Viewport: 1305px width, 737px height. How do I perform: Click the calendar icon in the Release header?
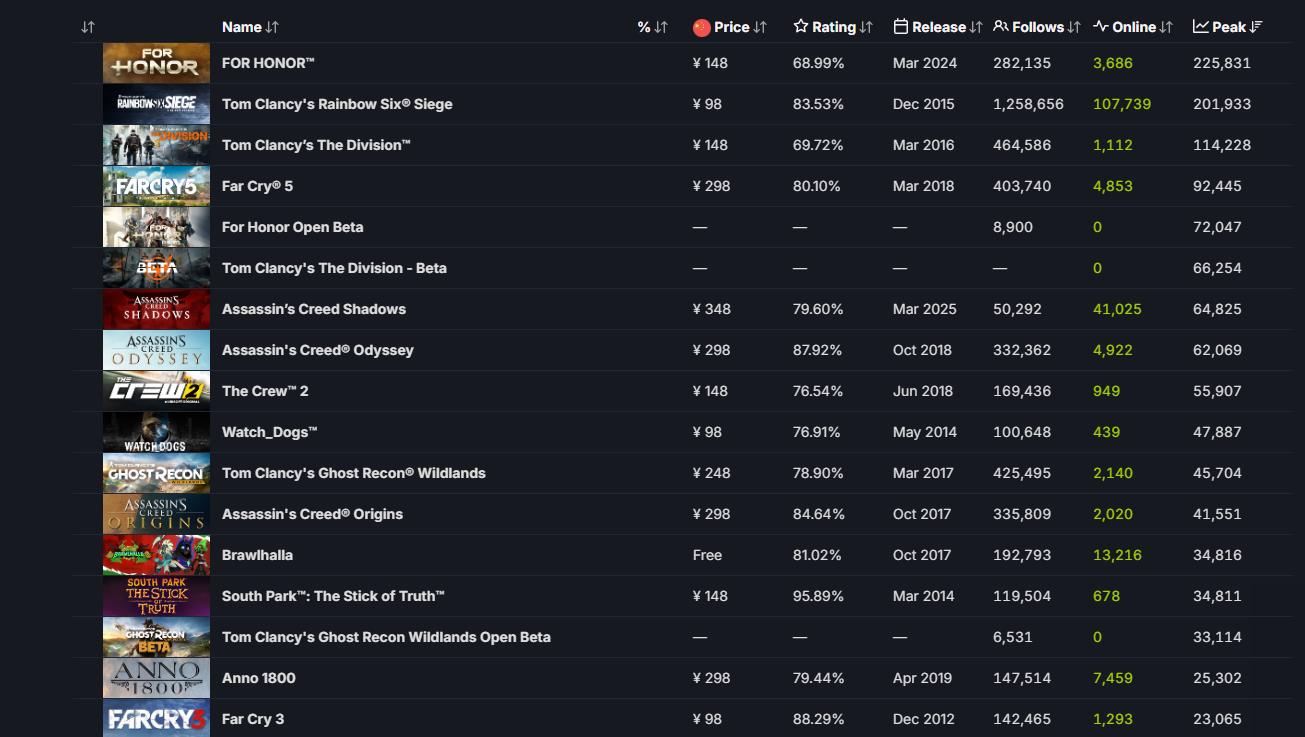coord(901,27)
